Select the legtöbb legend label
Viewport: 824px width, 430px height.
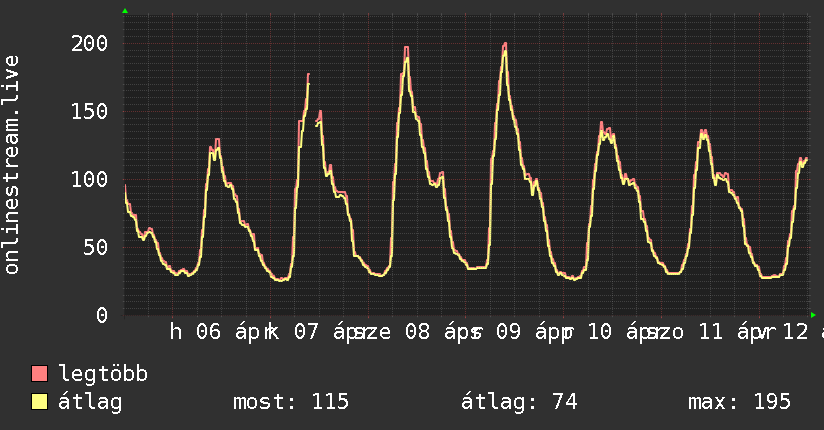[x=104, y=374]
